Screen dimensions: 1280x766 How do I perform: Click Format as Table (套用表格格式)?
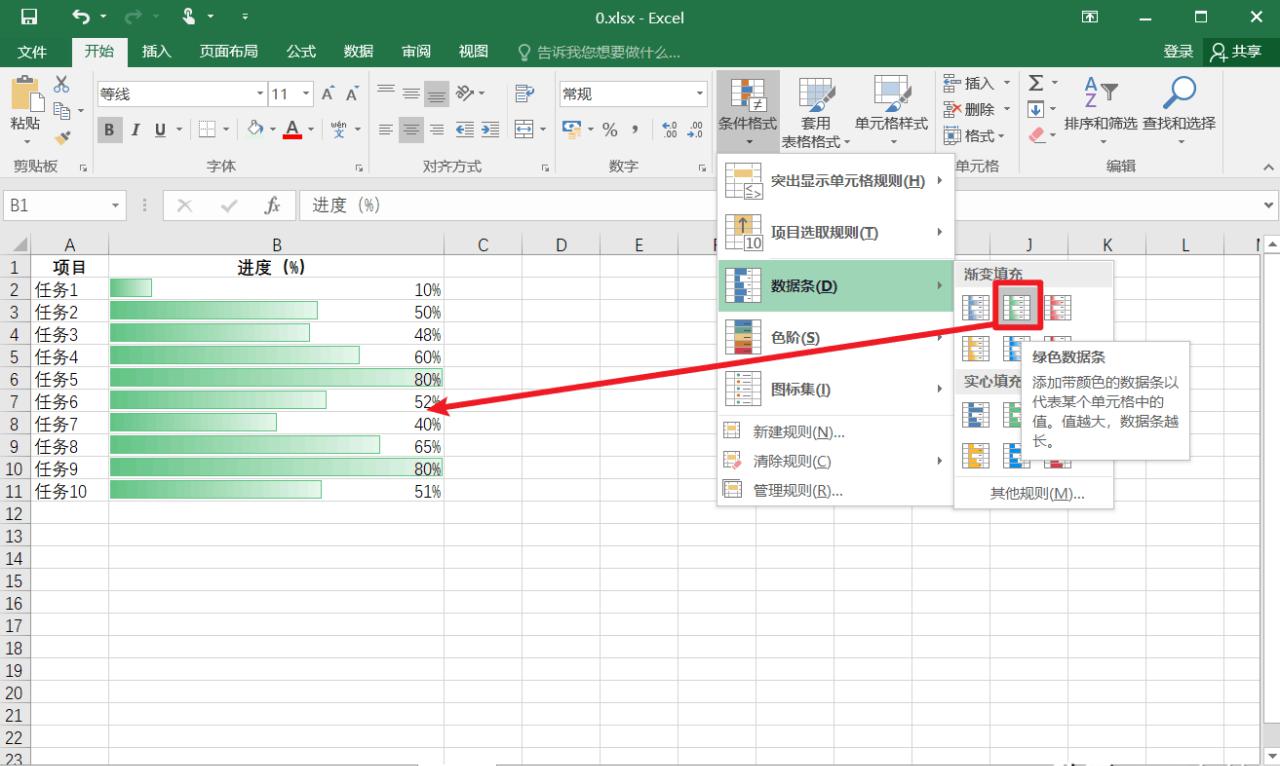pyautogui.click(x=816, y=112)
